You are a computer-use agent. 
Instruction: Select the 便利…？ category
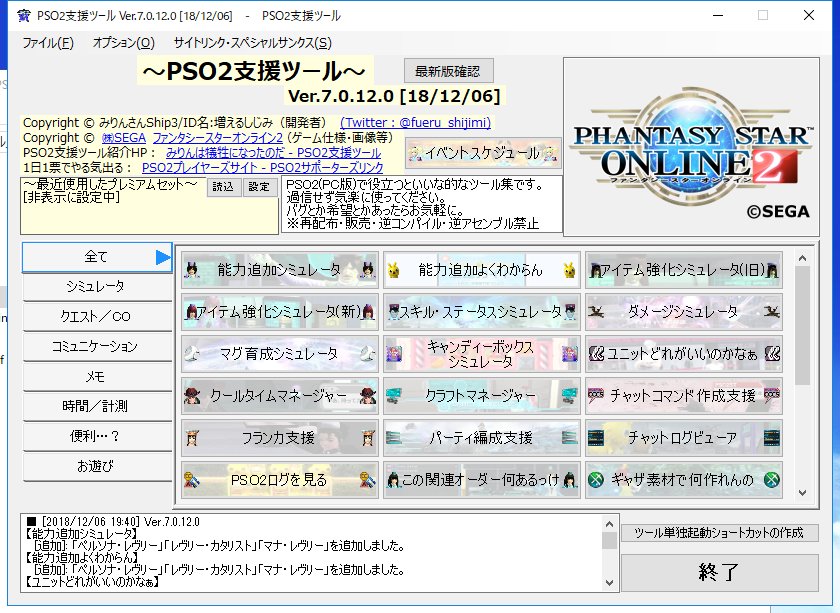click(97, 436)
